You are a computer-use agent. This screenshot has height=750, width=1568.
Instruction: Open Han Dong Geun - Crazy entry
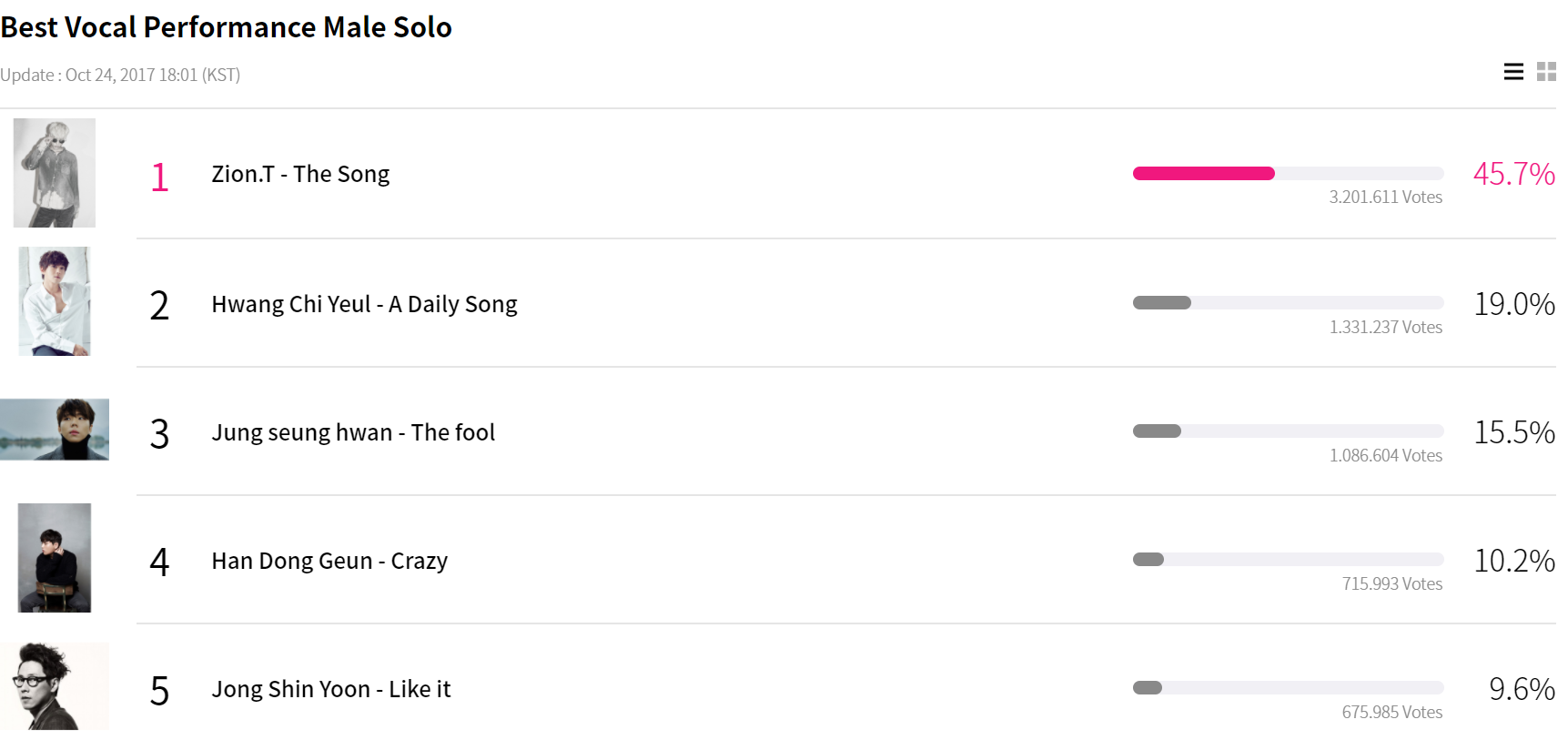(x=329, y=561)
